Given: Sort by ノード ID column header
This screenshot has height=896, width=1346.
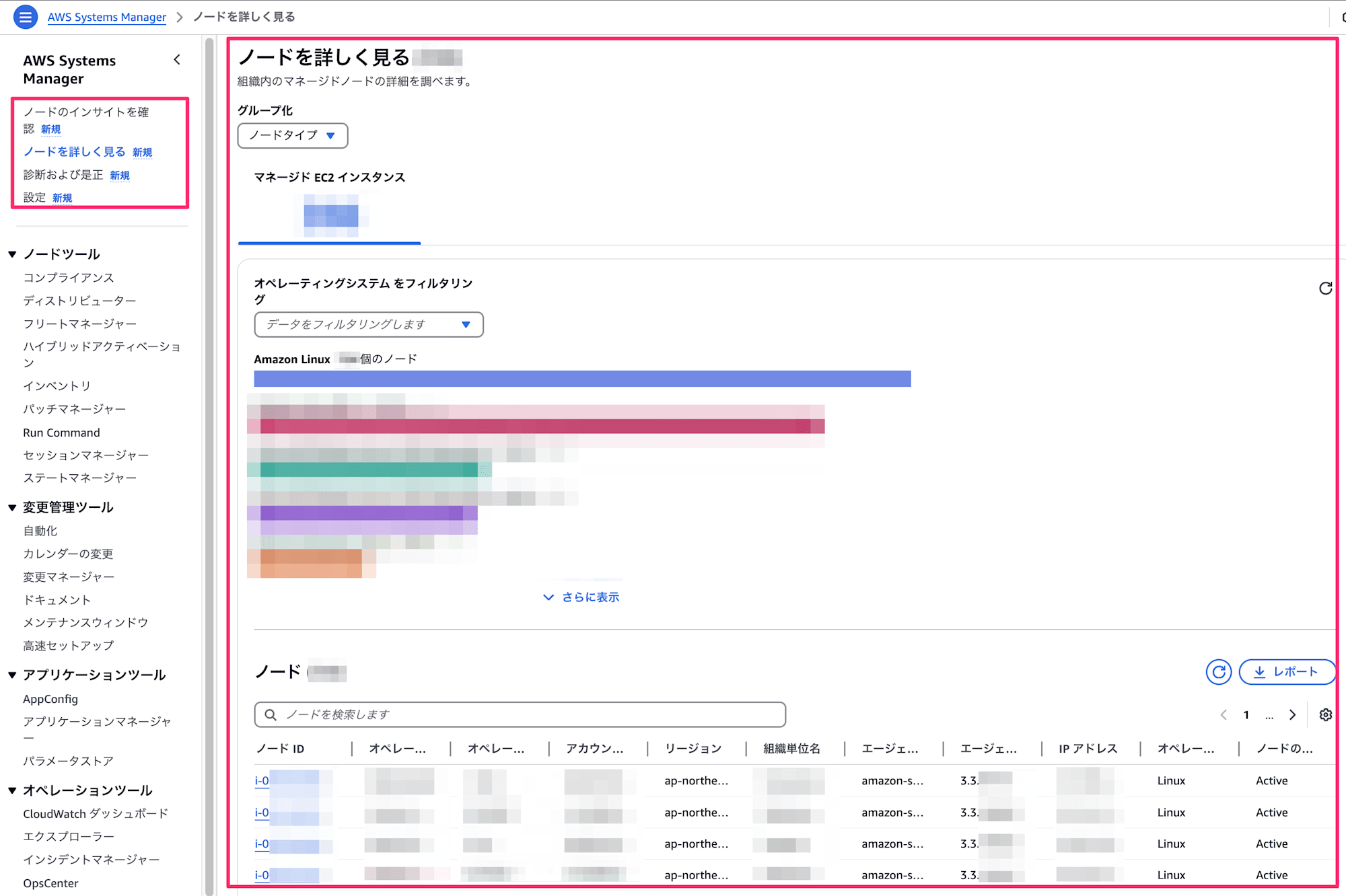Looking at the screenshot, I should pos(281,749).
